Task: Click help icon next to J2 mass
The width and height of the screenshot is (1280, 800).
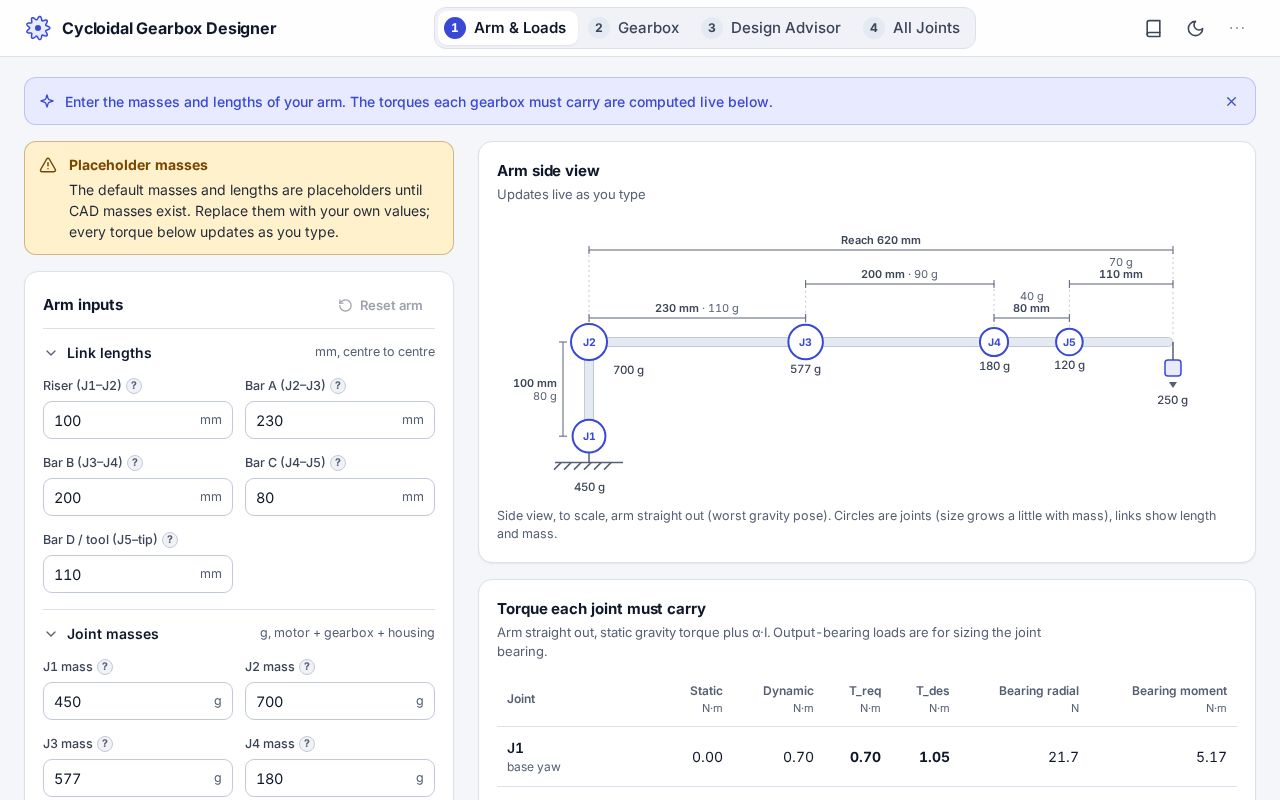Action: coord(307,667)
